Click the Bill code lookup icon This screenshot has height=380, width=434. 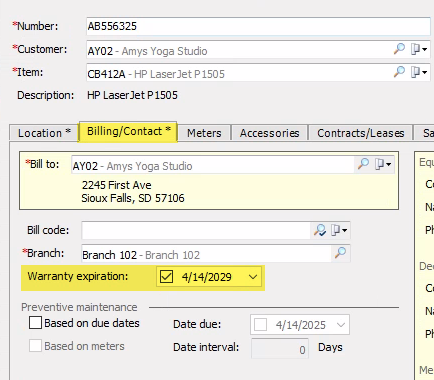[x=320, y=230]
